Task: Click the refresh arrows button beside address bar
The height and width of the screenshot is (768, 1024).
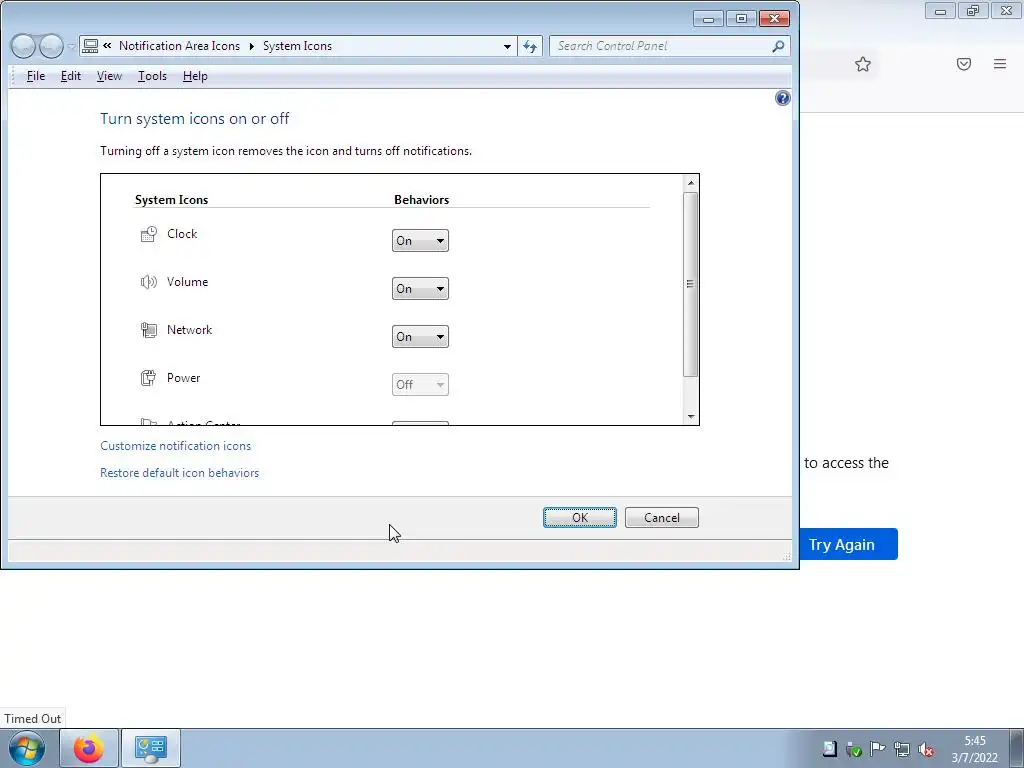Action: point(530,46)
